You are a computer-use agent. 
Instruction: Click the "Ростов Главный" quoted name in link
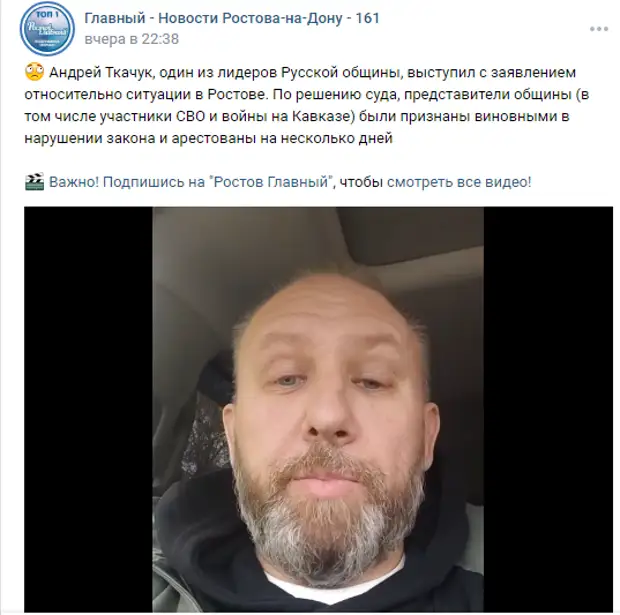tap(271, 182)
